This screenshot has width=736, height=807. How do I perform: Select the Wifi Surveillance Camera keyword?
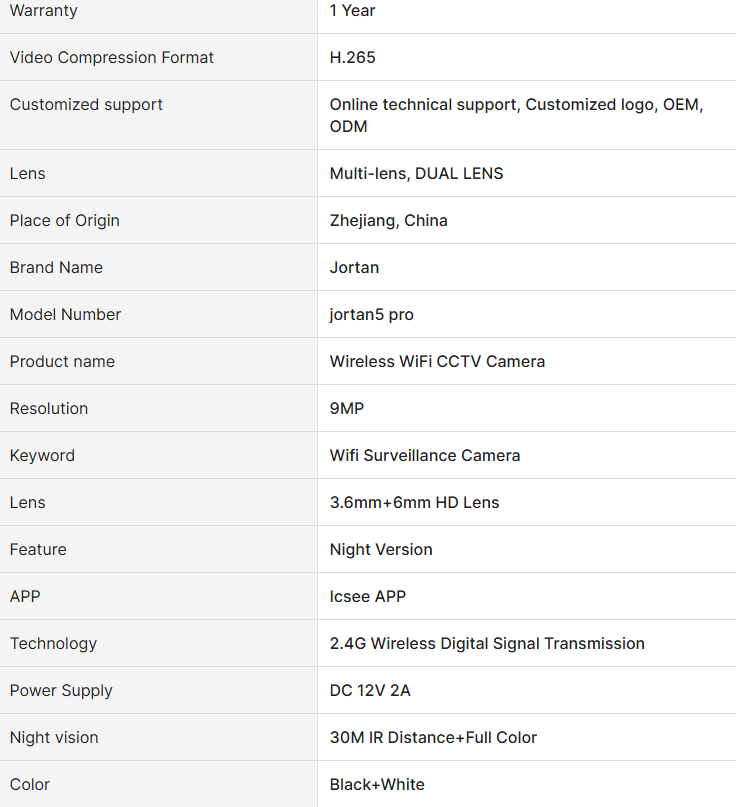click(425, 455)
